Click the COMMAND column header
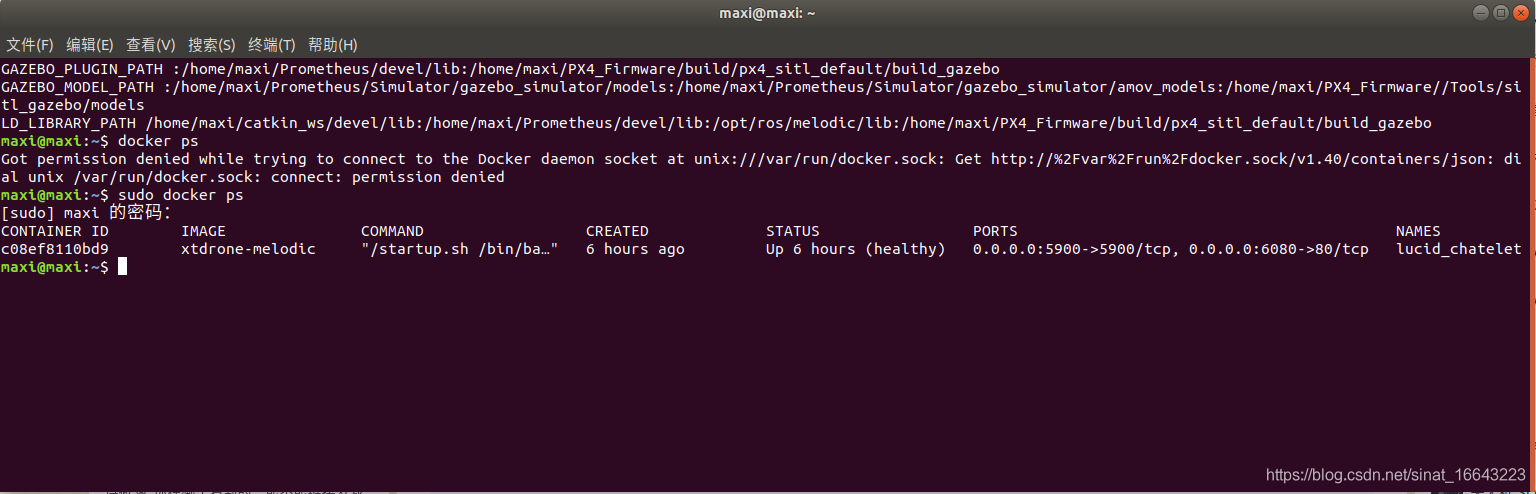The width and height of the screenshot is (1536, 494). [392, 231]
